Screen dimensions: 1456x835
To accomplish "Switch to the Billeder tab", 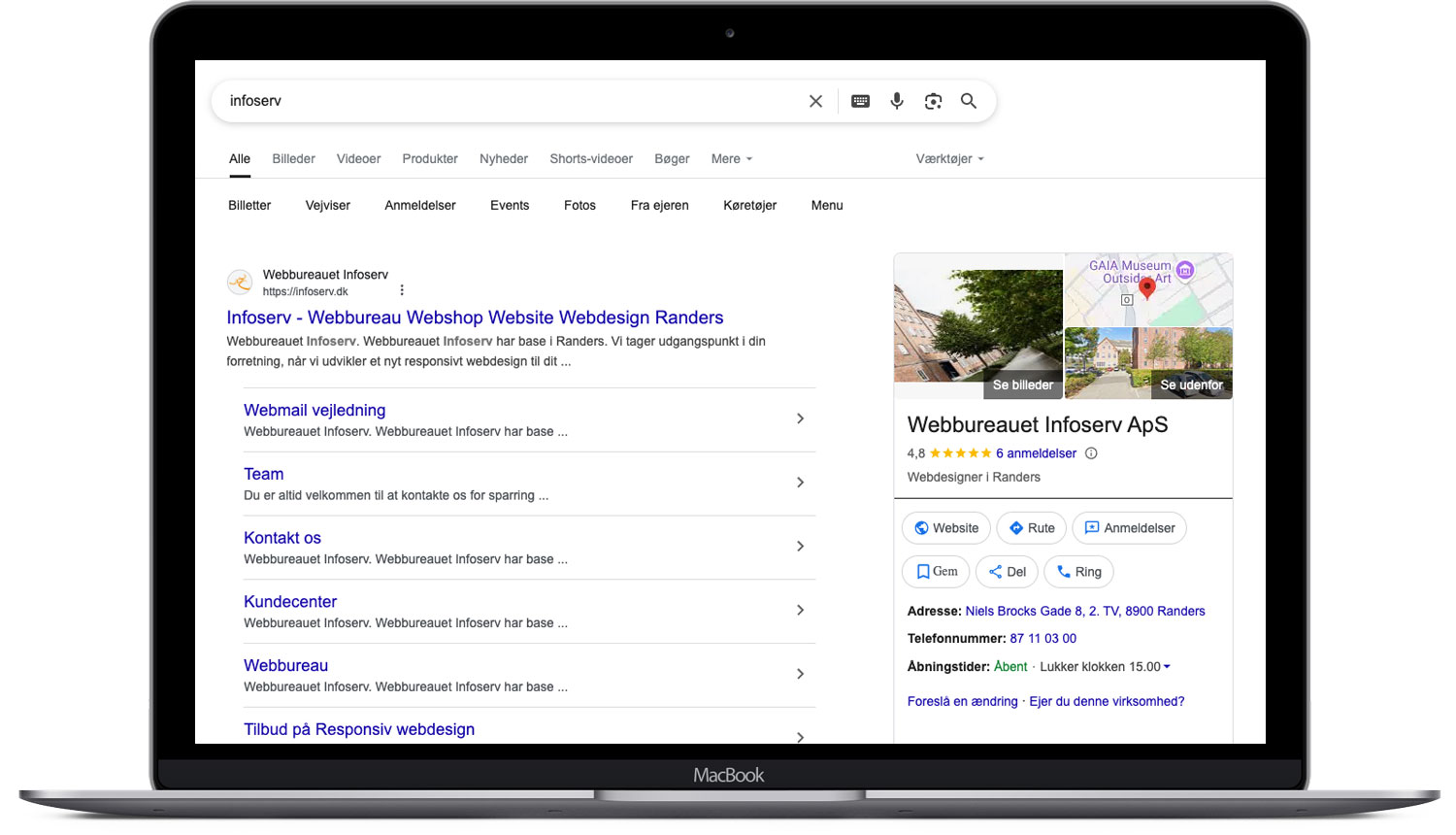I will point(293,159).
